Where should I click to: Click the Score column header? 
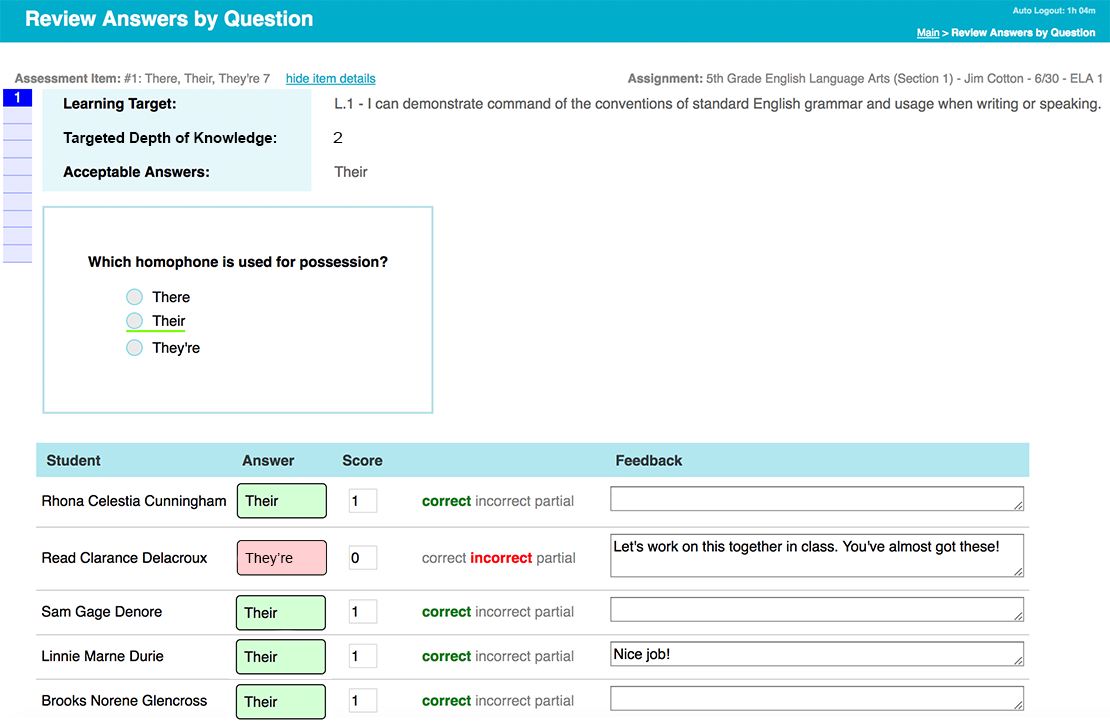pyautogui.click(x=362, y=461)
